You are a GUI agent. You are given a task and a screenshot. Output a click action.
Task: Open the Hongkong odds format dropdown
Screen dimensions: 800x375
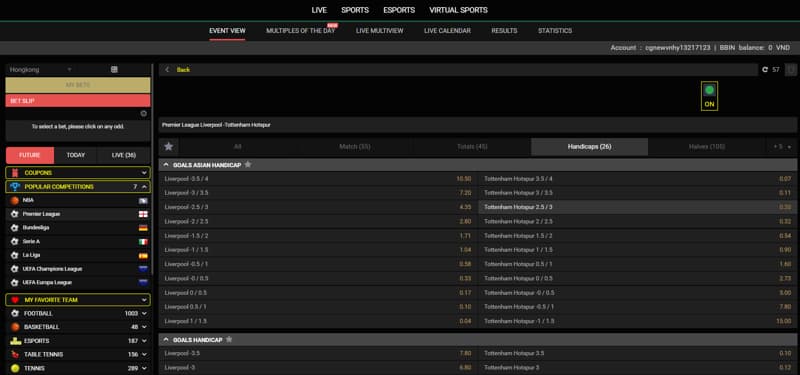(x=41, y=69)
